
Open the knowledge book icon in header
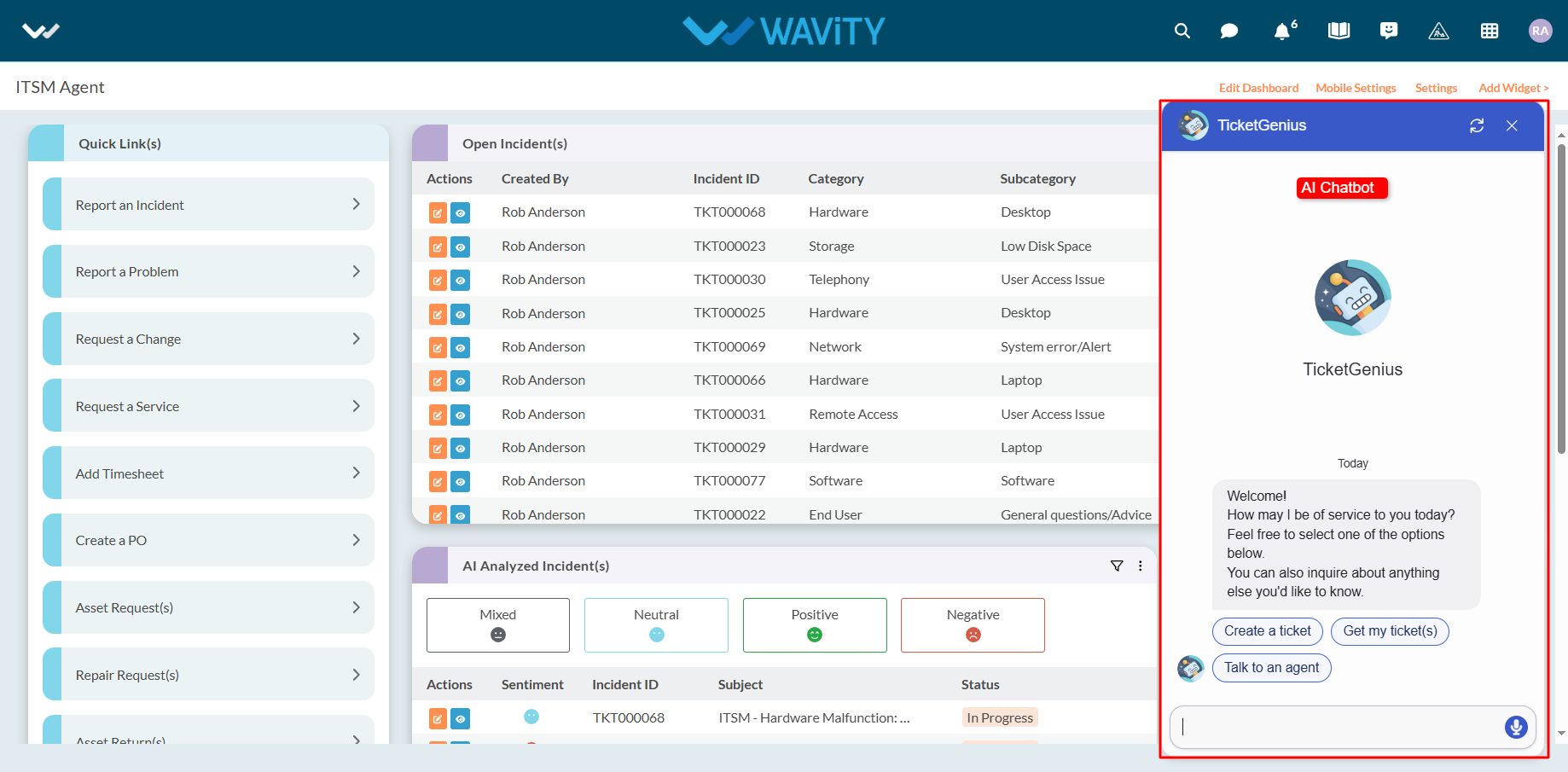(x=1339, y=31)
